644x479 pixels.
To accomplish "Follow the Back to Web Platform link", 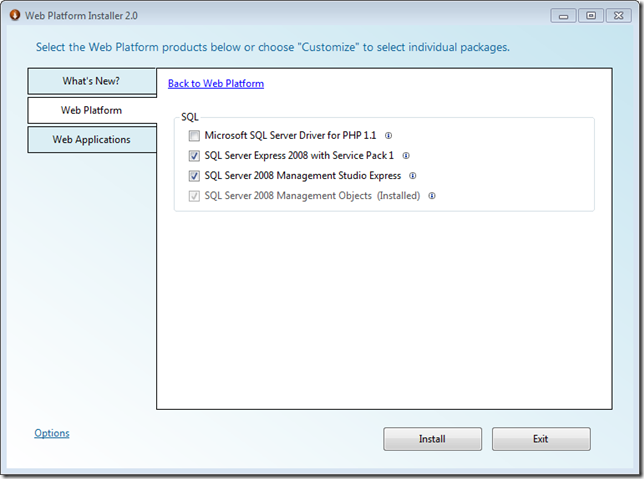I will 216,84.
